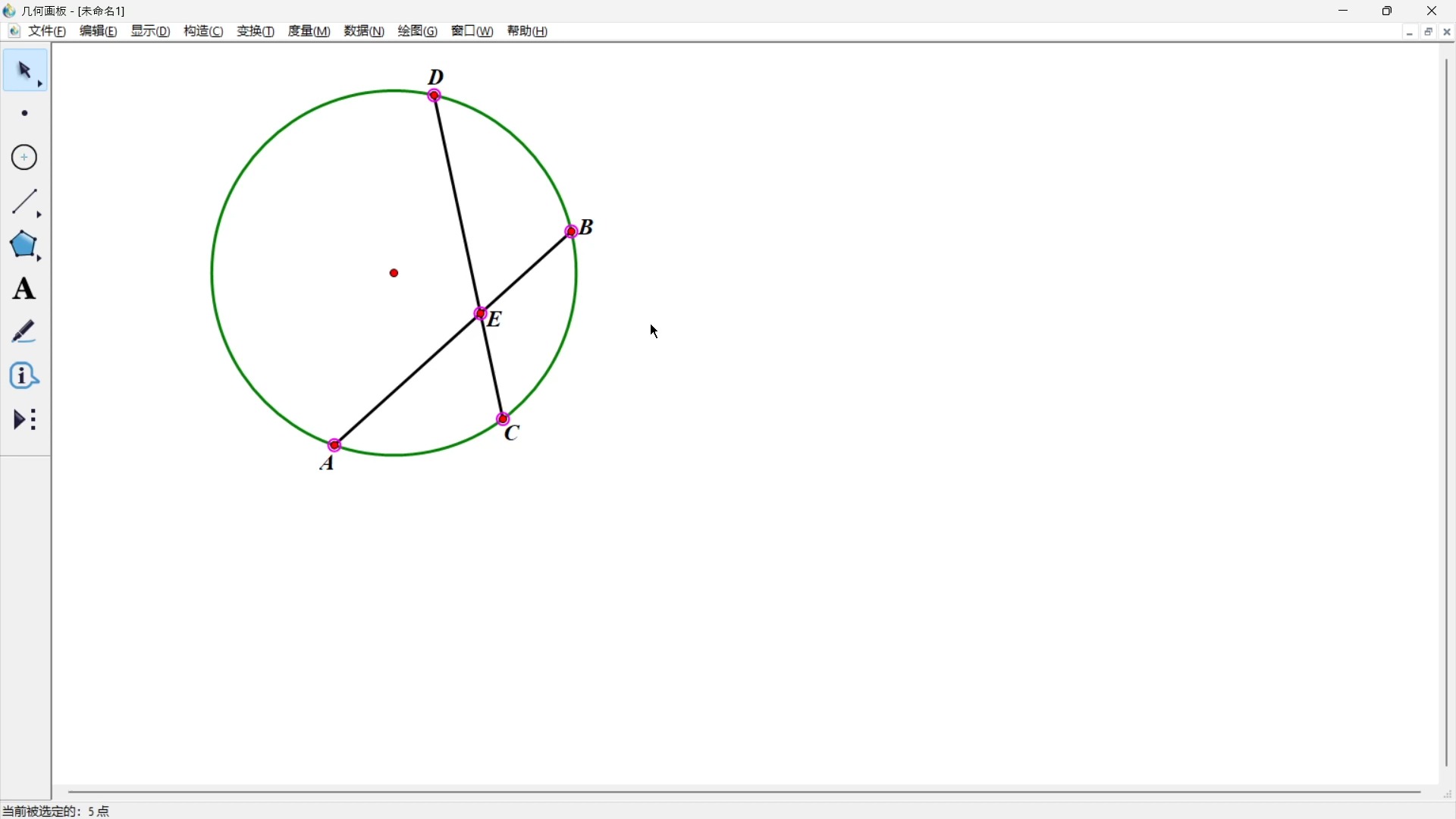Viewport: 1456px width, 819px height.
Task: Select the Text tool labeled A
Action: pyautogui.click(x=25, y=290)
